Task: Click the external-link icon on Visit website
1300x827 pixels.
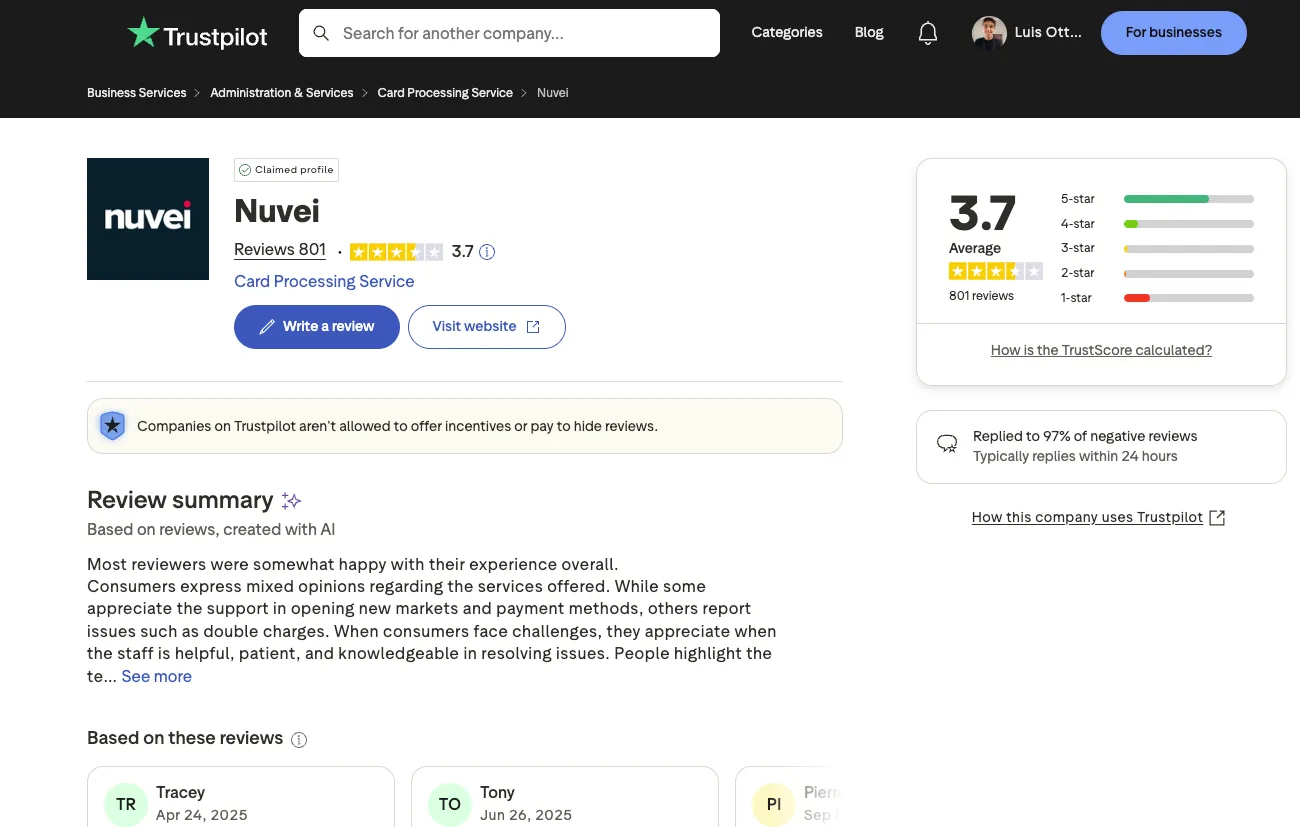Action: point(533,326)
